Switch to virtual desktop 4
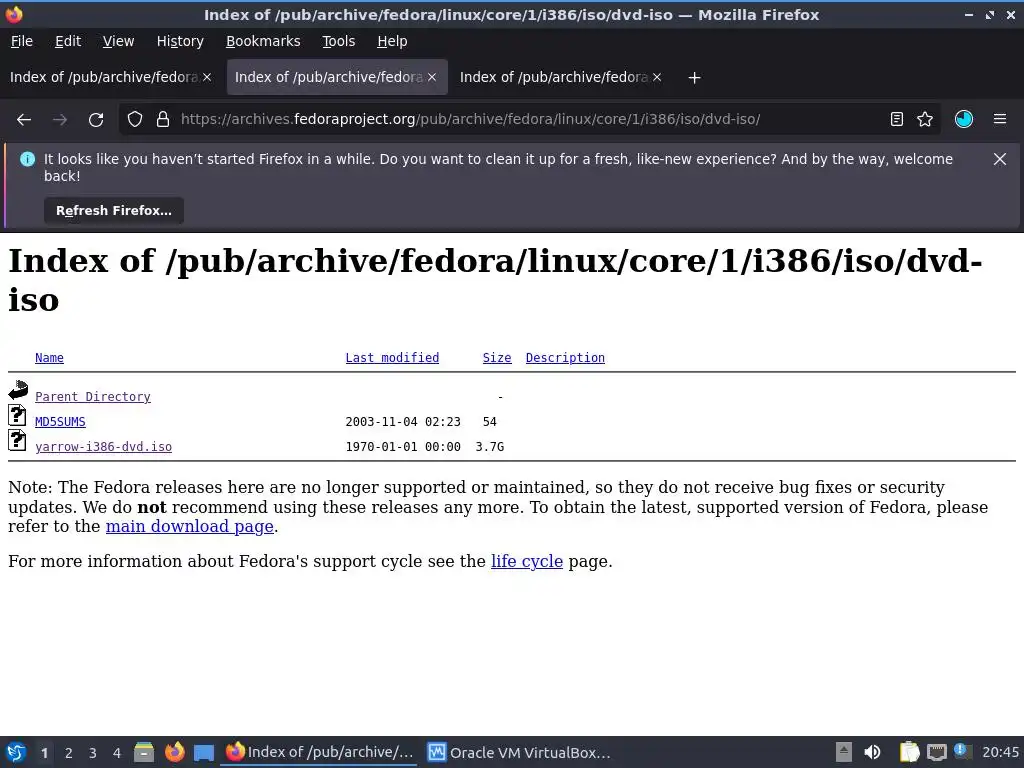 pyautogui.click(x=117, y=753)
